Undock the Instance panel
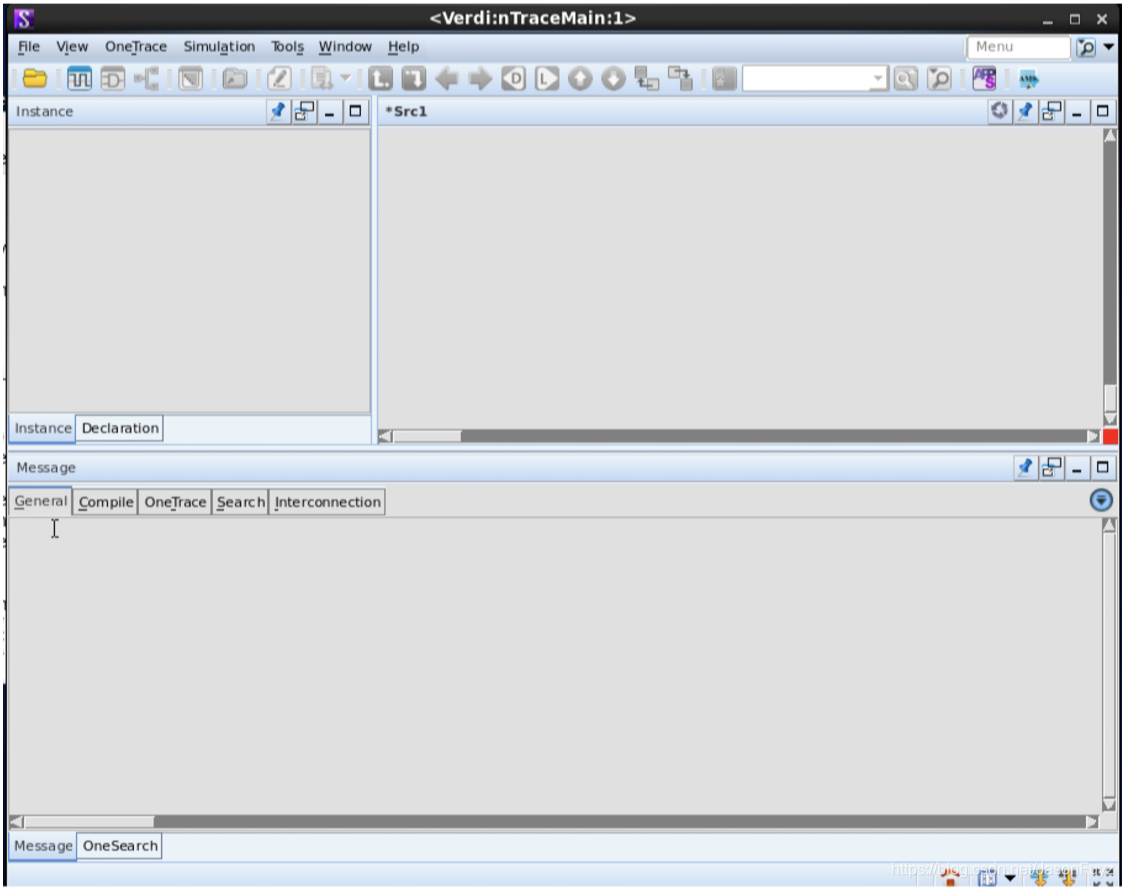Screen dimensions: 1124x888 coord(304,112)
